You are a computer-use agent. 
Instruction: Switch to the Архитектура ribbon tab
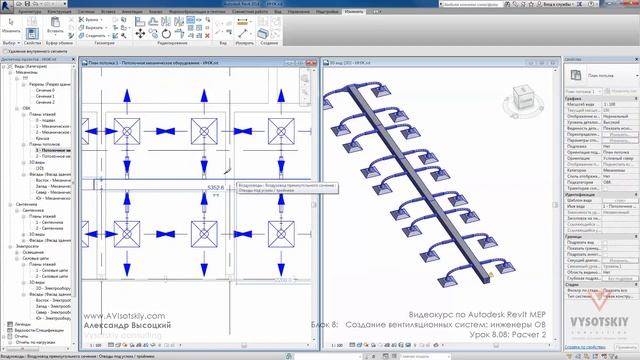tap(29, 12)
